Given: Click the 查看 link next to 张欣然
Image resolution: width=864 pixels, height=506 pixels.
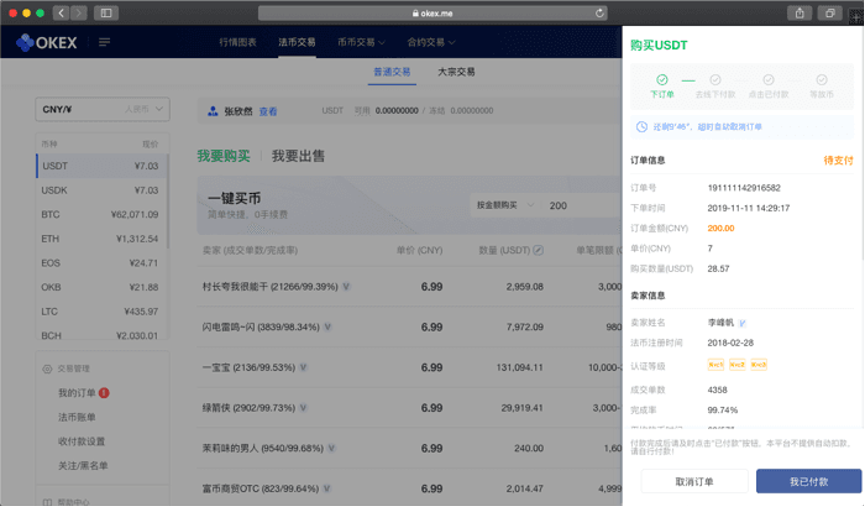Looking at the screenshot, I should [x=268, y=111].
